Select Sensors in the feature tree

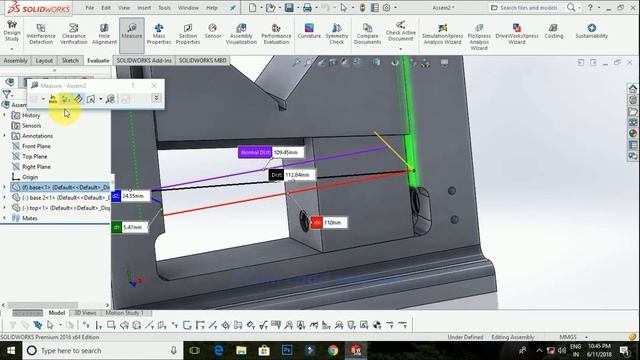click(x=31, y=125)
